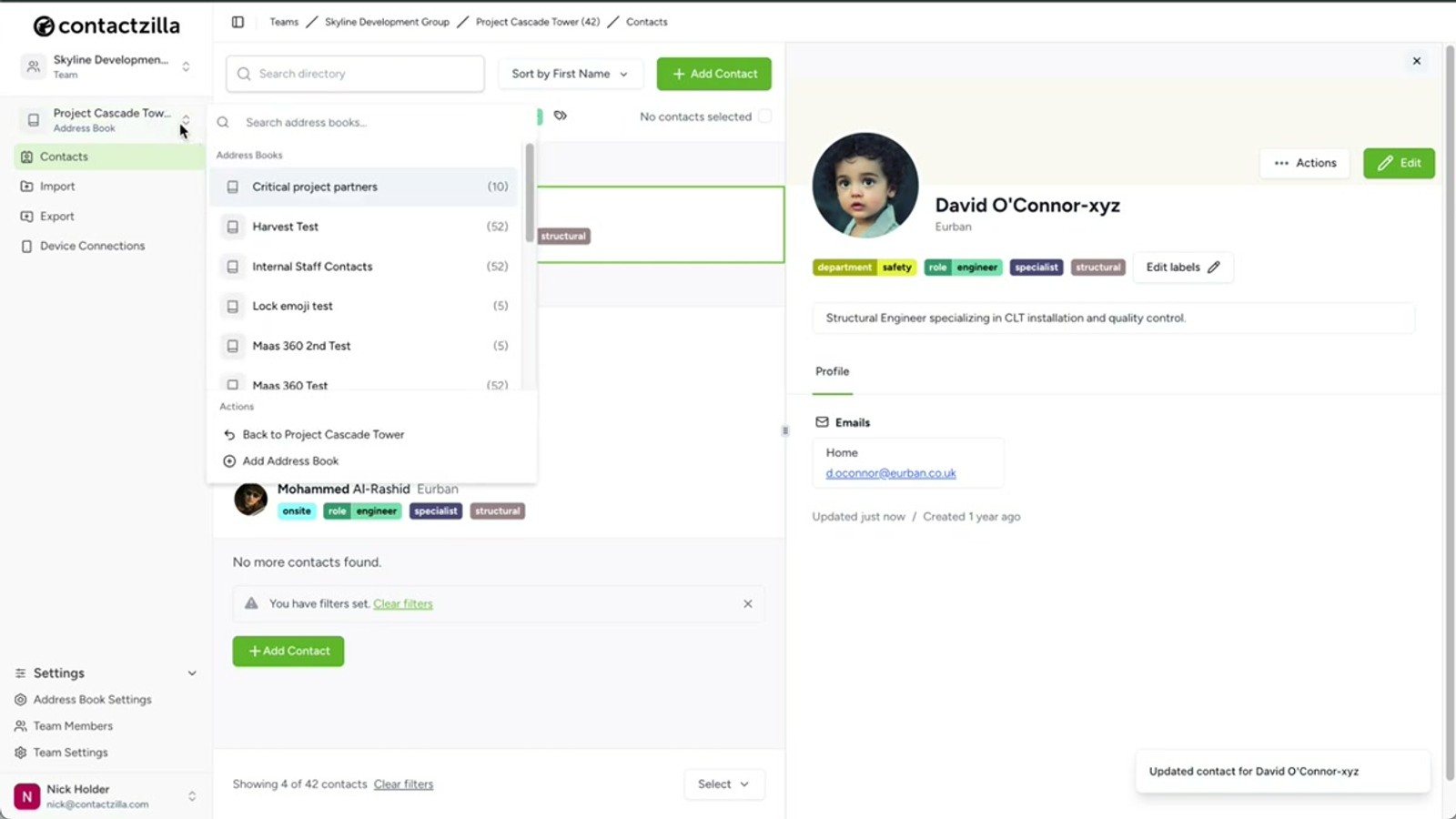Open Contacts in the sidebar
This screenshot has height=819, width=1456.
[x=109, y=157]
